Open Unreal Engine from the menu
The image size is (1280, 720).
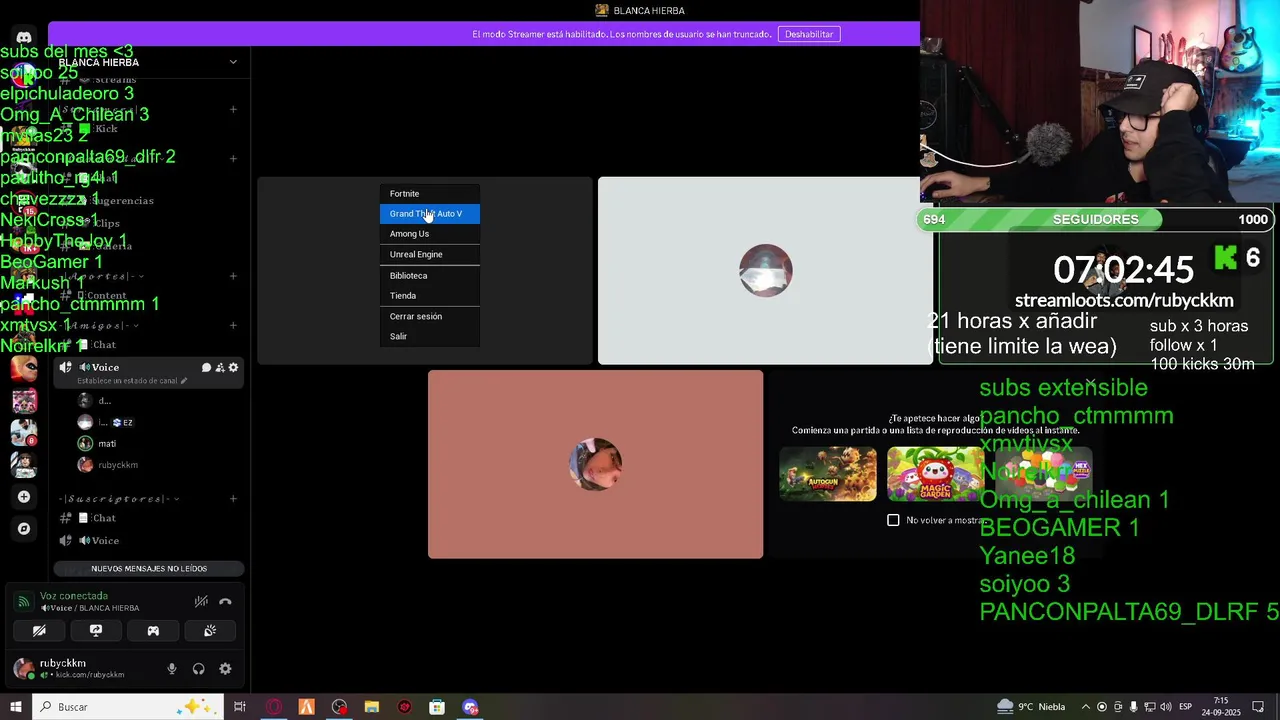click(429, 254)
